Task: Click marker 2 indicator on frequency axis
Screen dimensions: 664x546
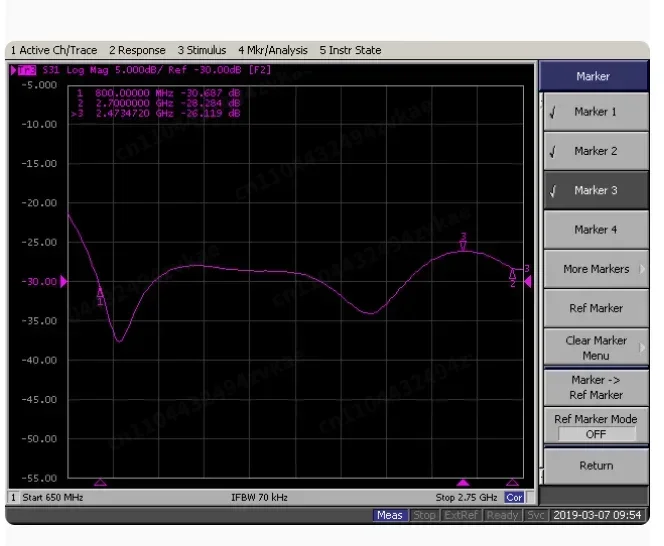Action: [512, 482]
